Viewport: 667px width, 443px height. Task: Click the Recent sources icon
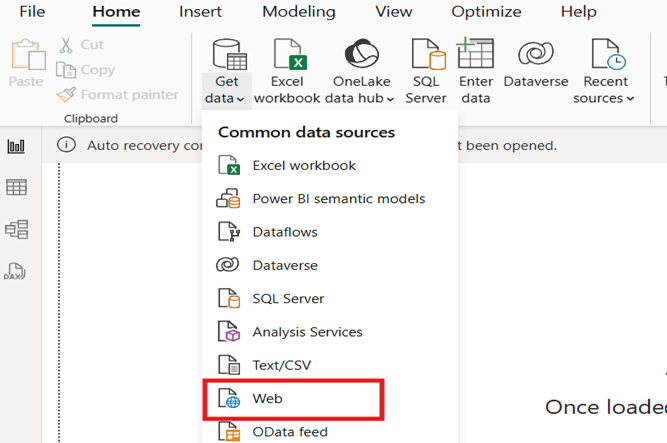pyautogui.click(x=608, y=54)
